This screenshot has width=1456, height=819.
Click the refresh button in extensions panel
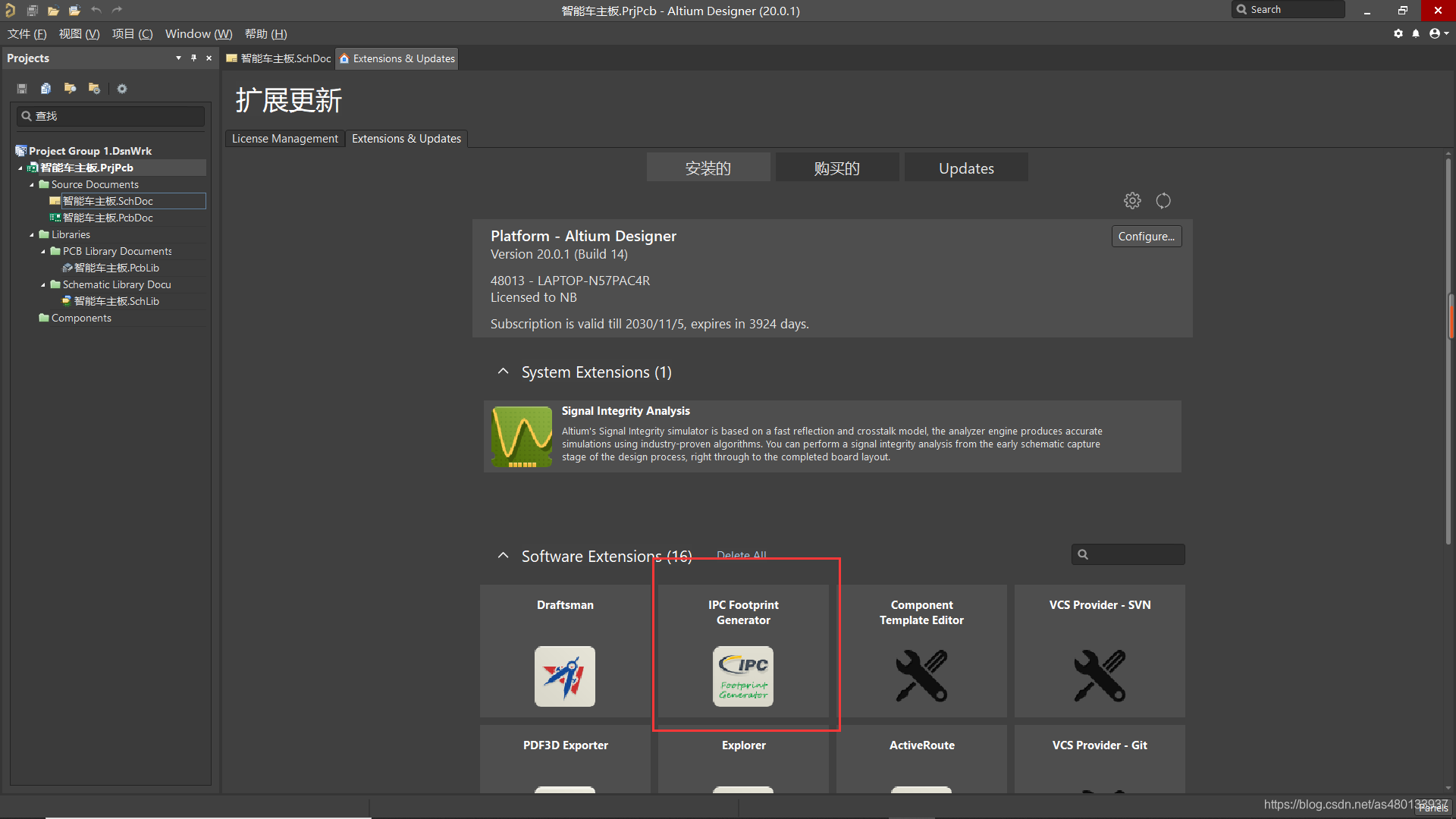coord(1163,200)
